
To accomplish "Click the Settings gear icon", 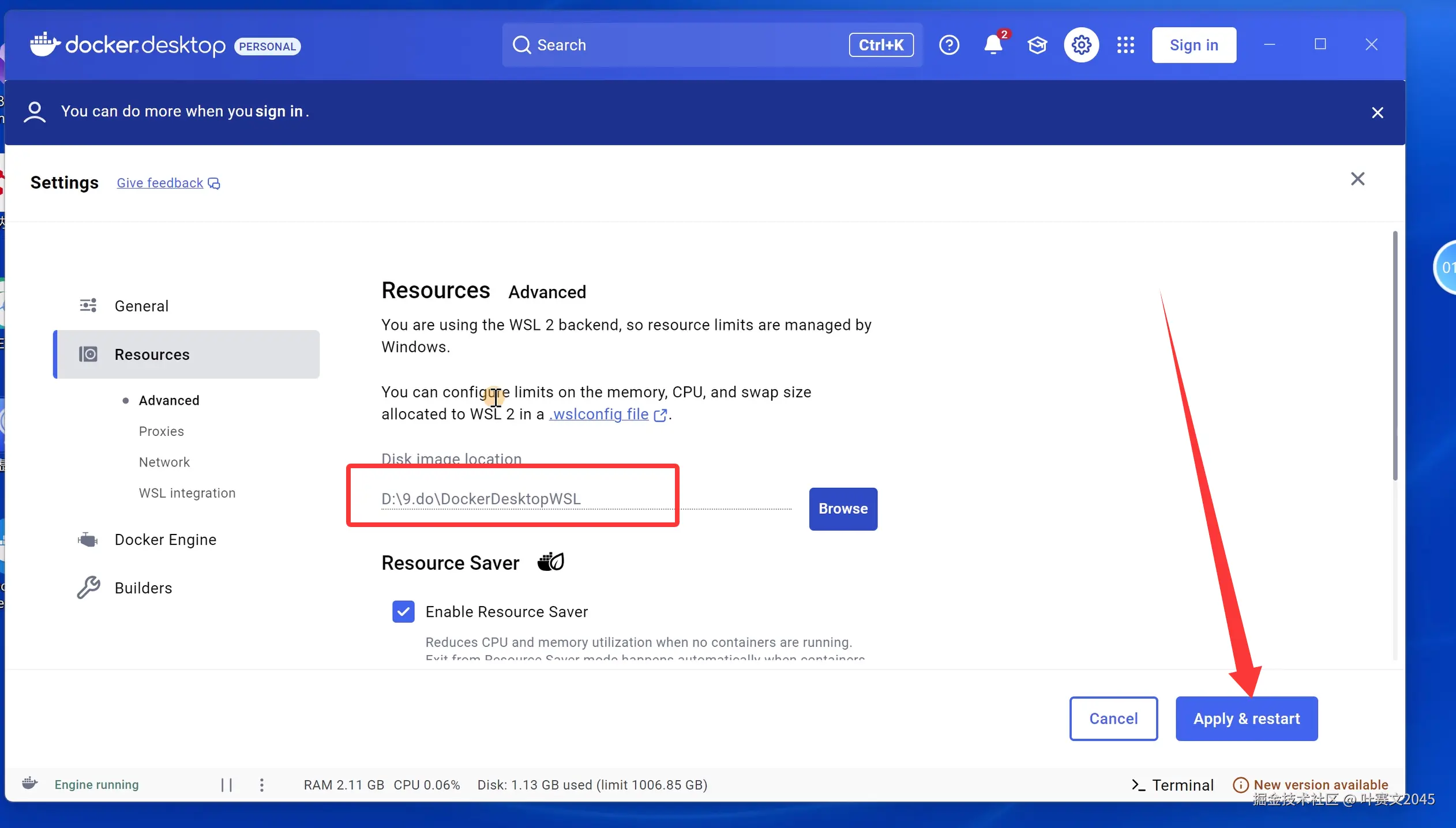I will pos(1081,45).
